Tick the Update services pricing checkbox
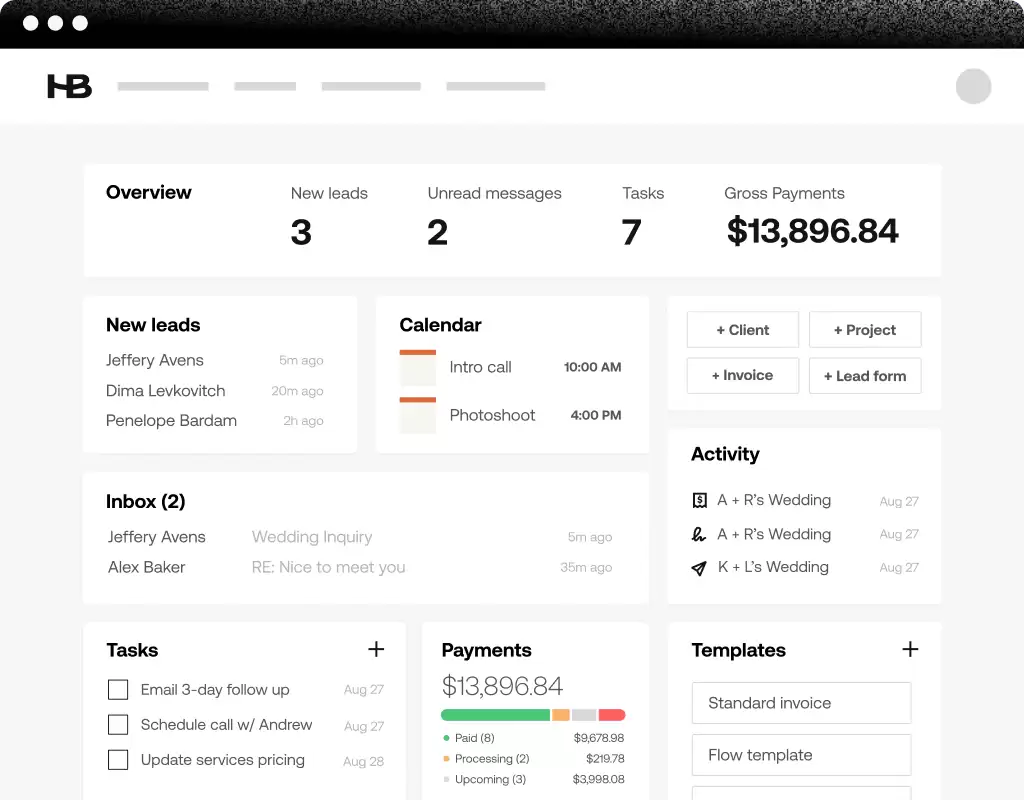Screen dimensions: 1024x800 click(x=118, y=760)
